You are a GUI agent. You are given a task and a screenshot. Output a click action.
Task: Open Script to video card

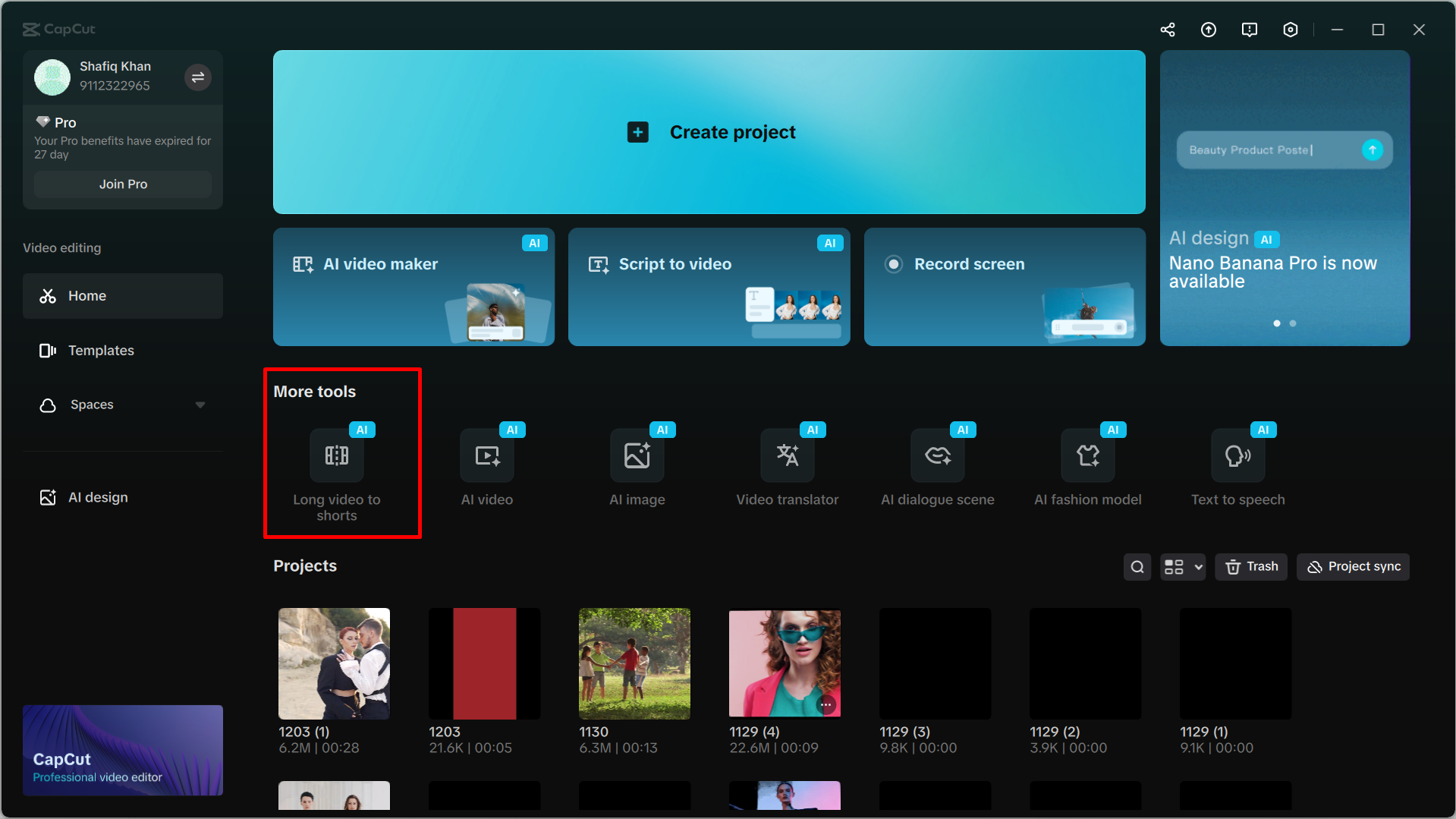[709, 287]
